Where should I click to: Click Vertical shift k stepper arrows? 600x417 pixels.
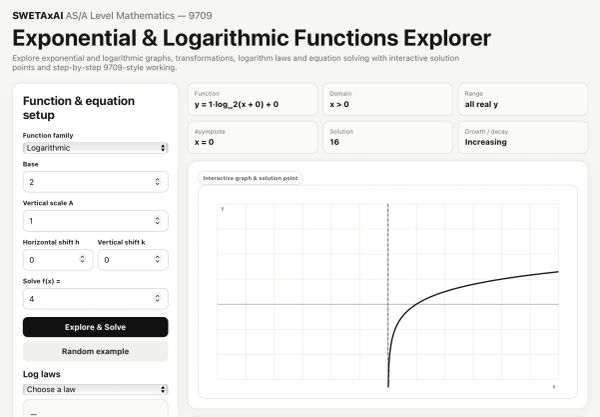(x=157, y=259)
